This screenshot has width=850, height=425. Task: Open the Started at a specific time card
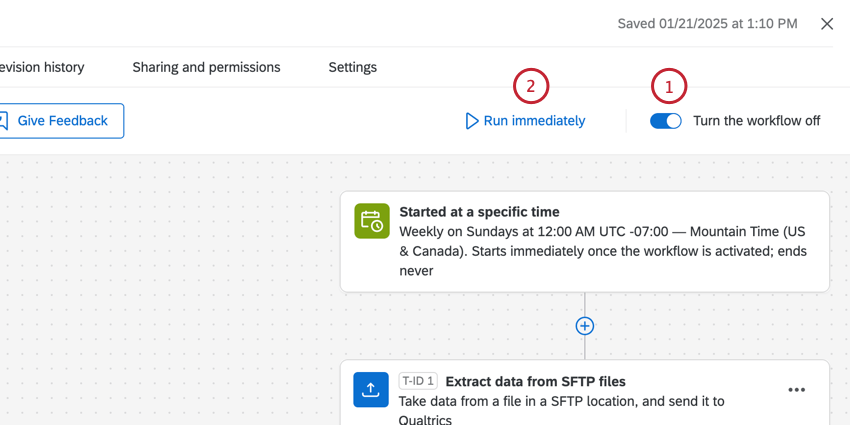[x=584, y=241]
